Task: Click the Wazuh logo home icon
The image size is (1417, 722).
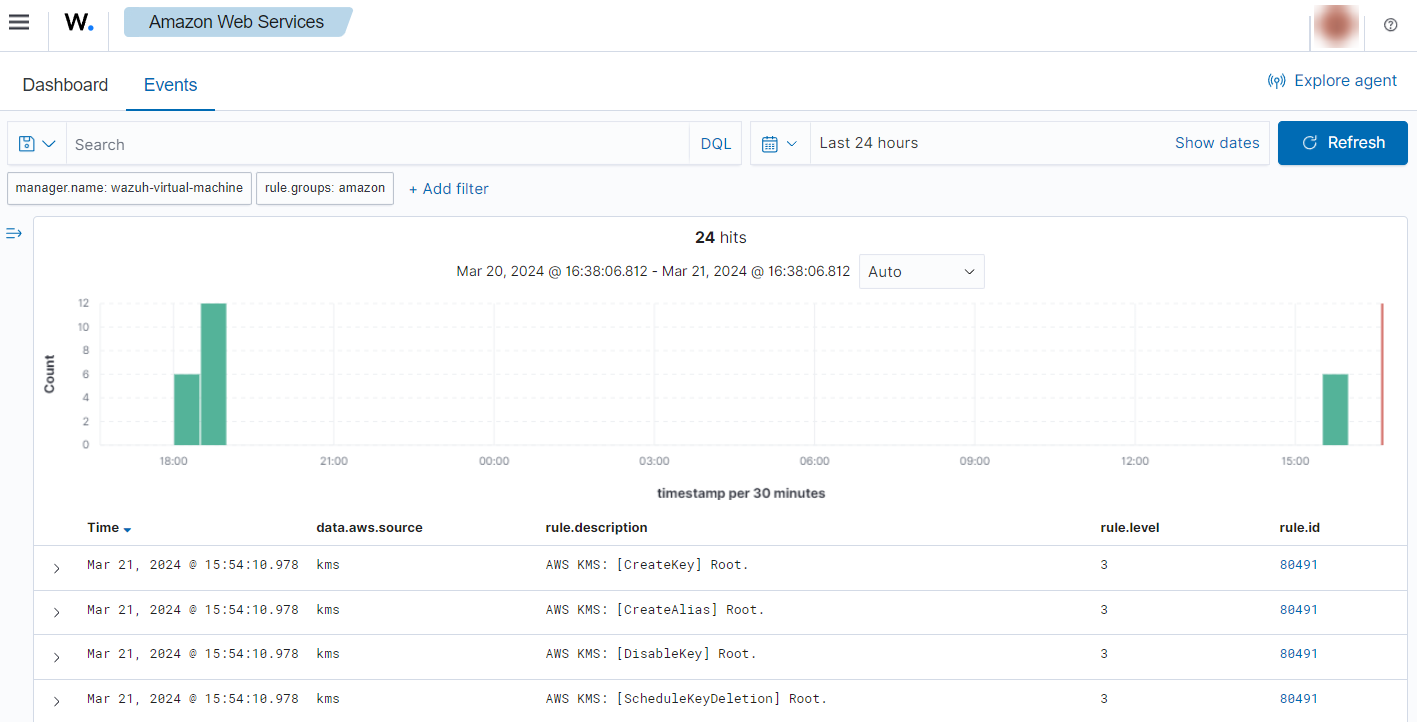Action: coord(79,23)
